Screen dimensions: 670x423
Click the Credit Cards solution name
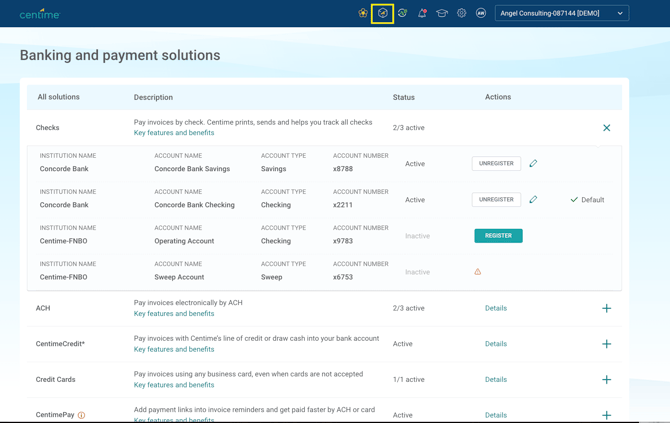56,379
